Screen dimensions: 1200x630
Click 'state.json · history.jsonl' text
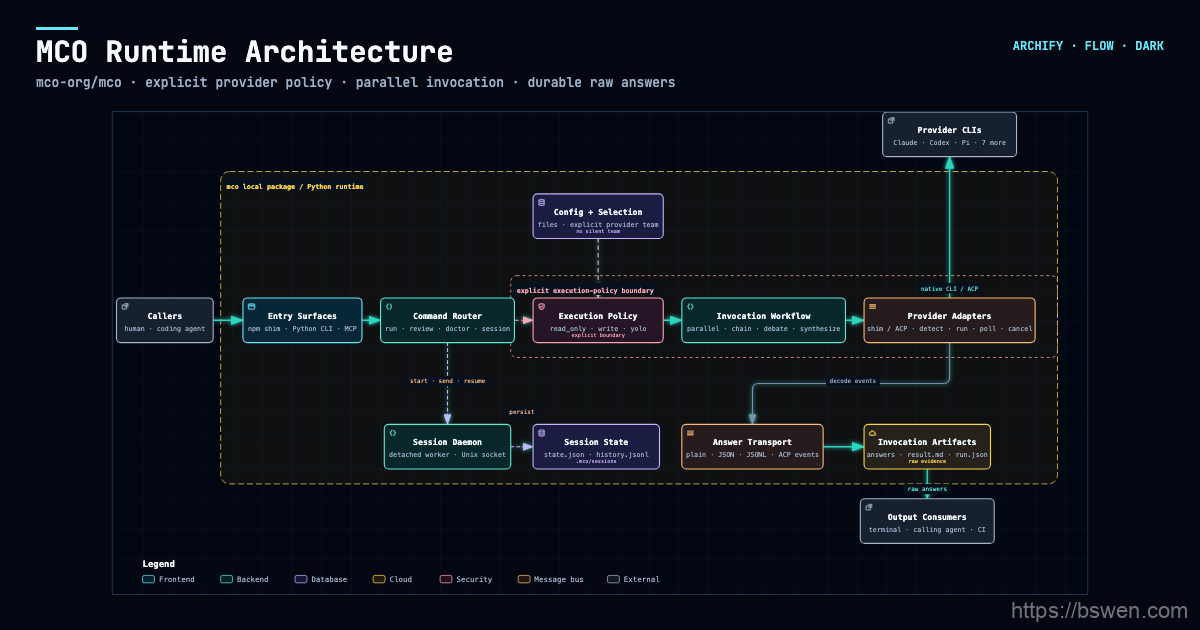tap(596, 455)
